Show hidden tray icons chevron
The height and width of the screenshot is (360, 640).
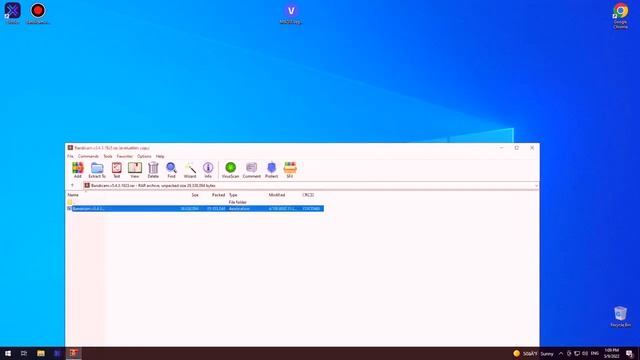(x=561, y=353)
